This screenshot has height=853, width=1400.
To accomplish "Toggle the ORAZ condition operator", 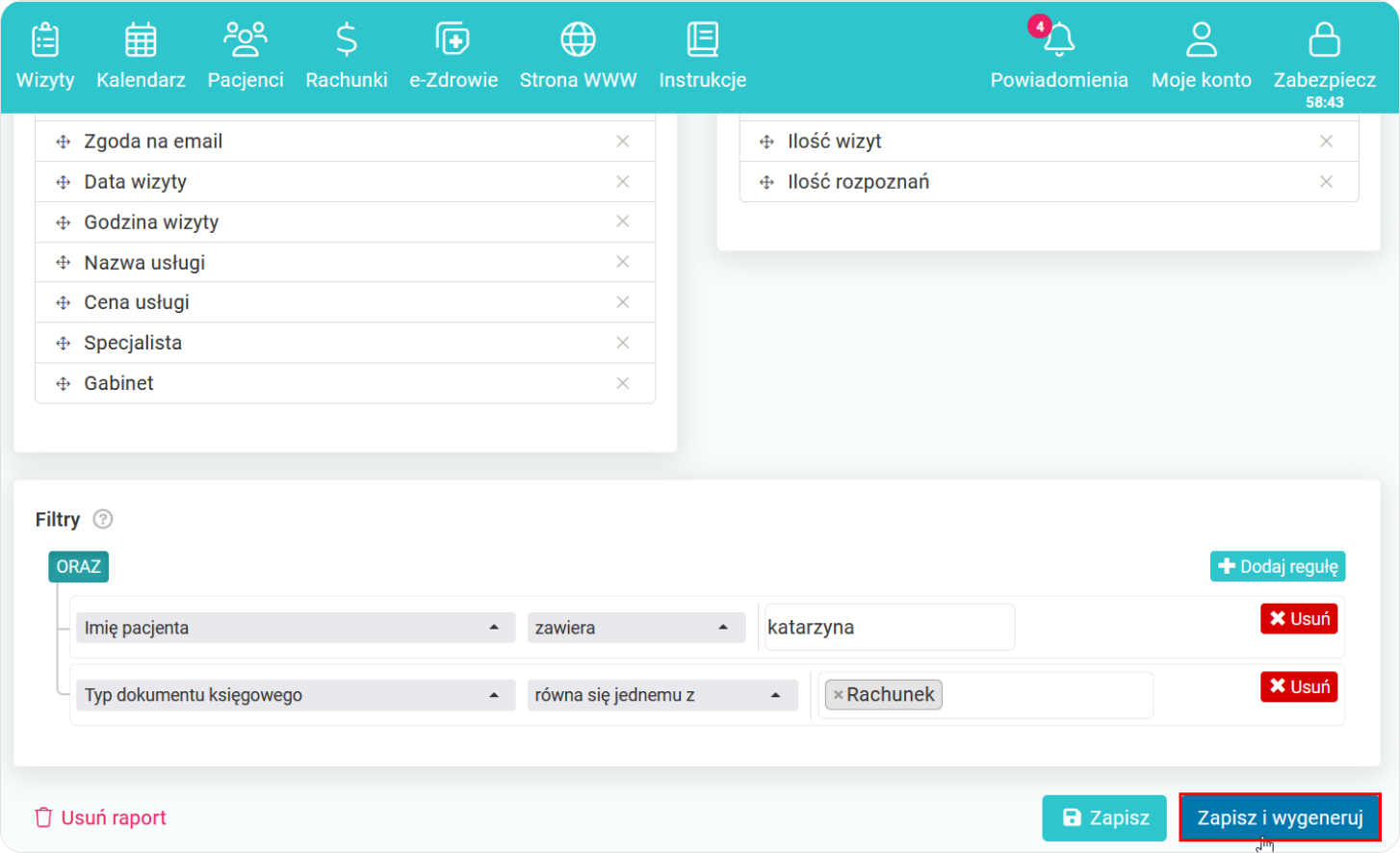I will [x=79, y=567].
